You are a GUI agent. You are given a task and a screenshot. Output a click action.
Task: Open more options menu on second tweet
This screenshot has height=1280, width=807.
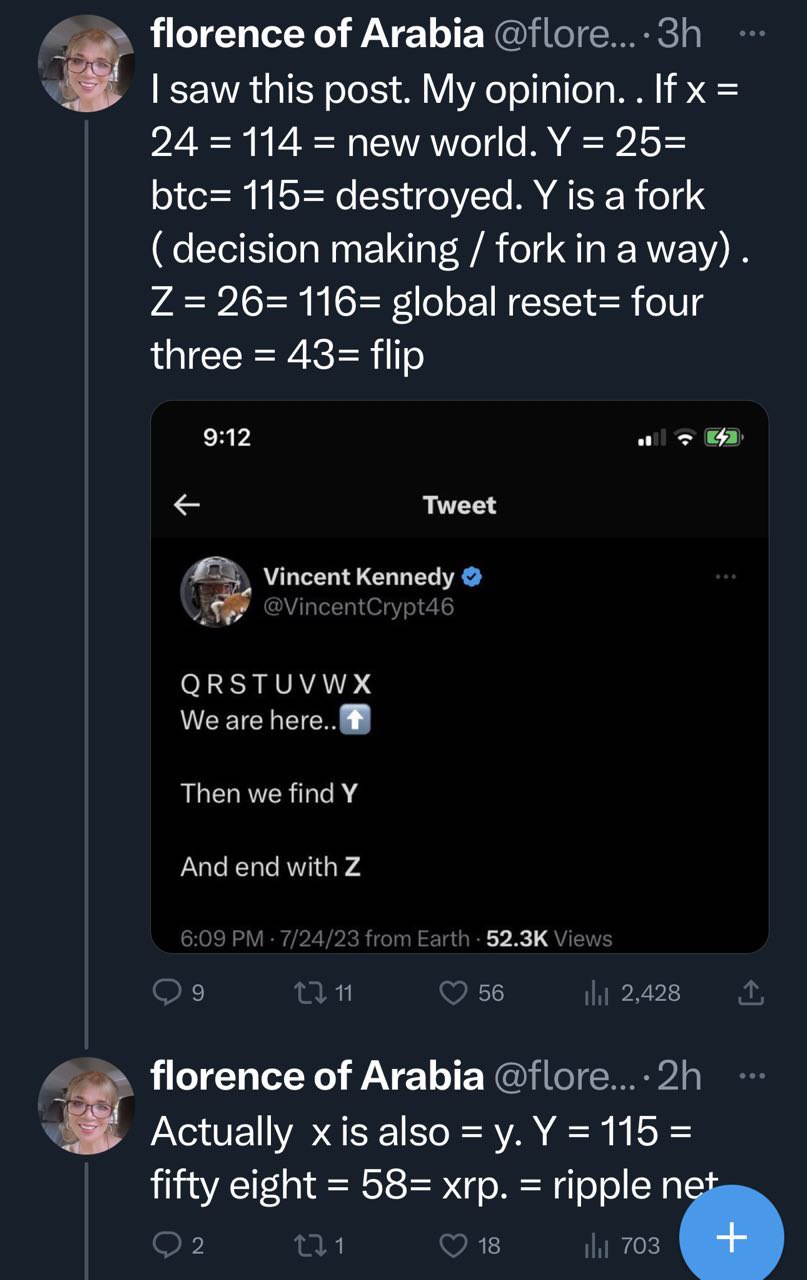[x=750, y=1076]
